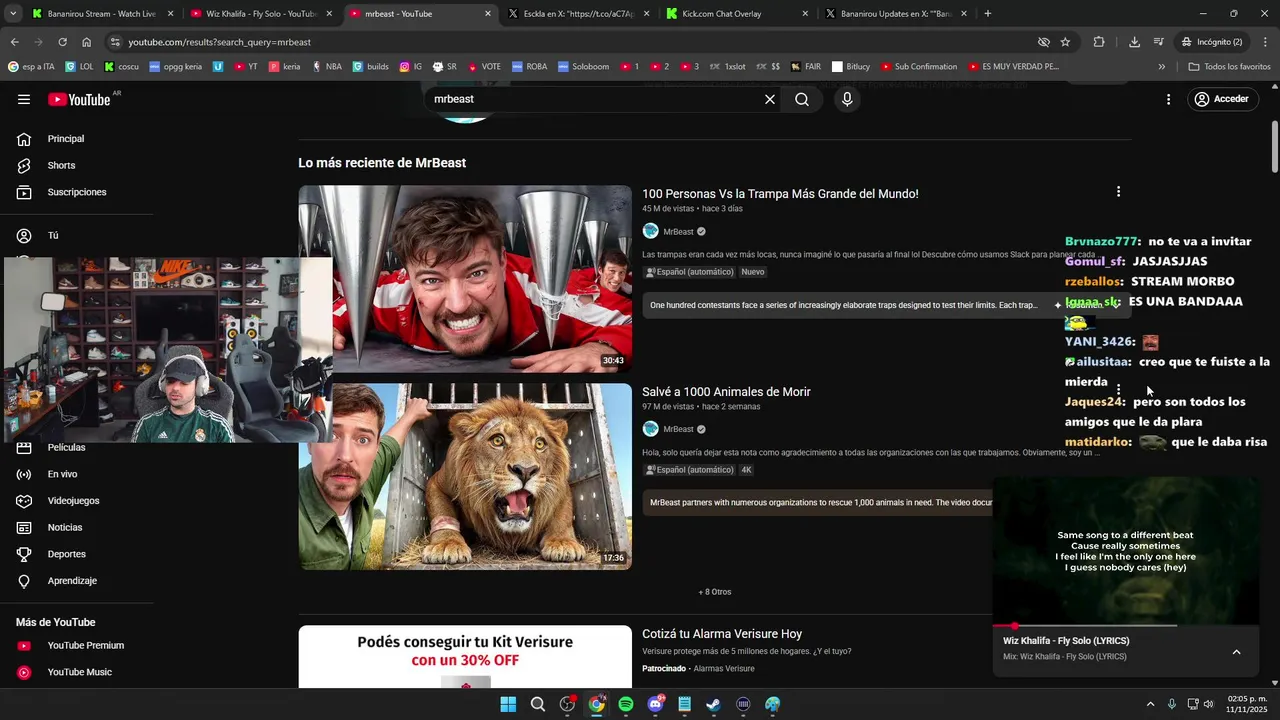This screenshot has height=720, width=1280.
Task: Open the LOL bookmark
Action: click(x=79, y=67)
